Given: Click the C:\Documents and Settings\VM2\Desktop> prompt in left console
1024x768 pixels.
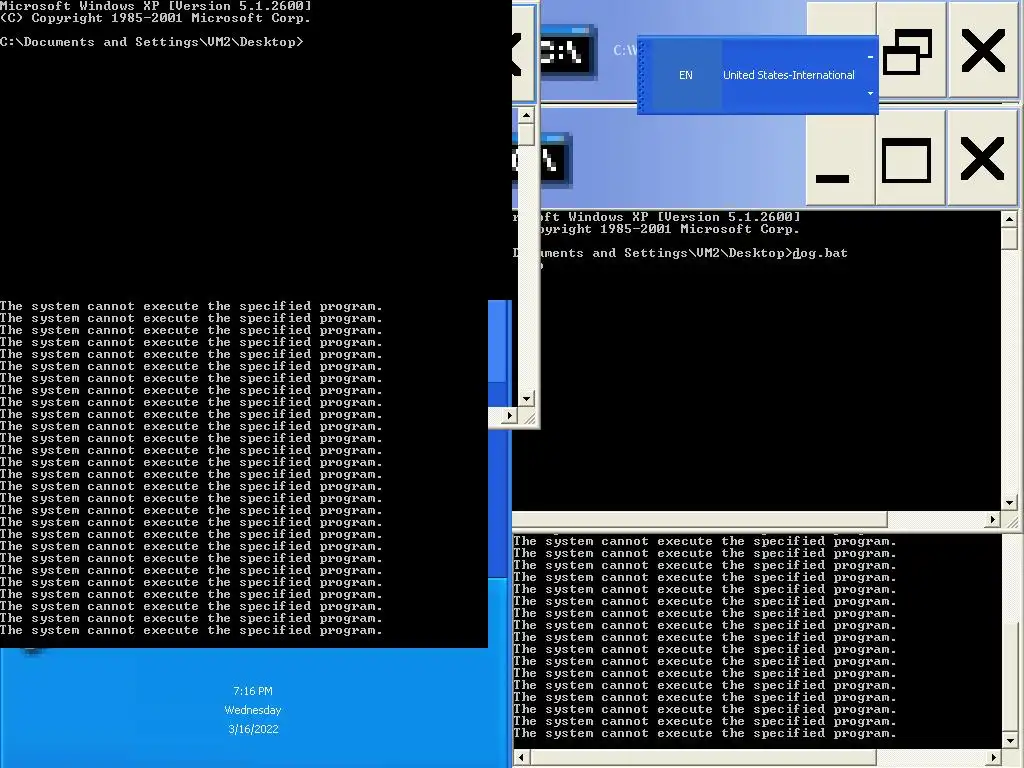Looking at the screenshot, I should (x=152, y=42).
